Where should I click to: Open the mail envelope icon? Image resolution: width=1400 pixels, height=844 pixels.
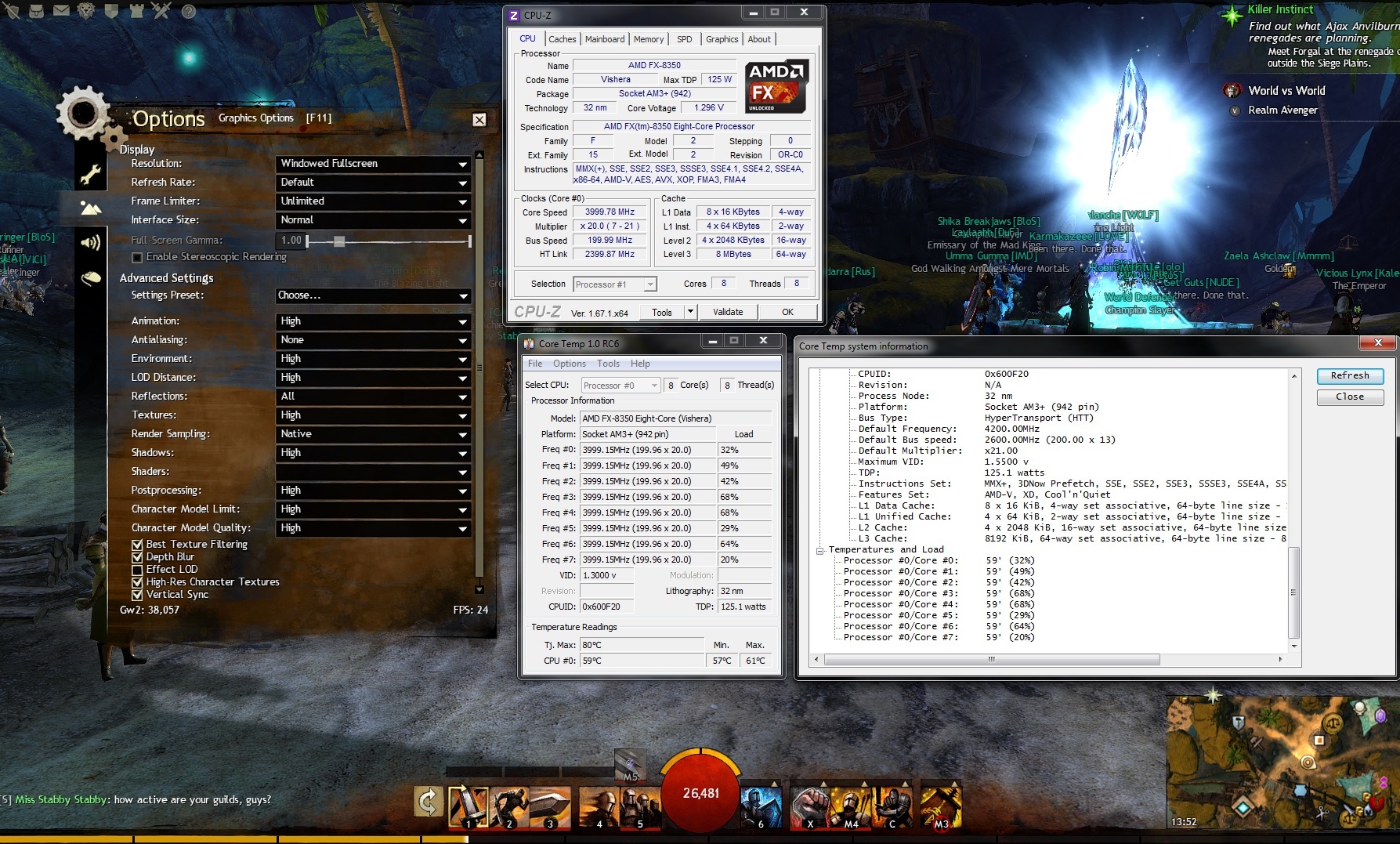(61, 11)
